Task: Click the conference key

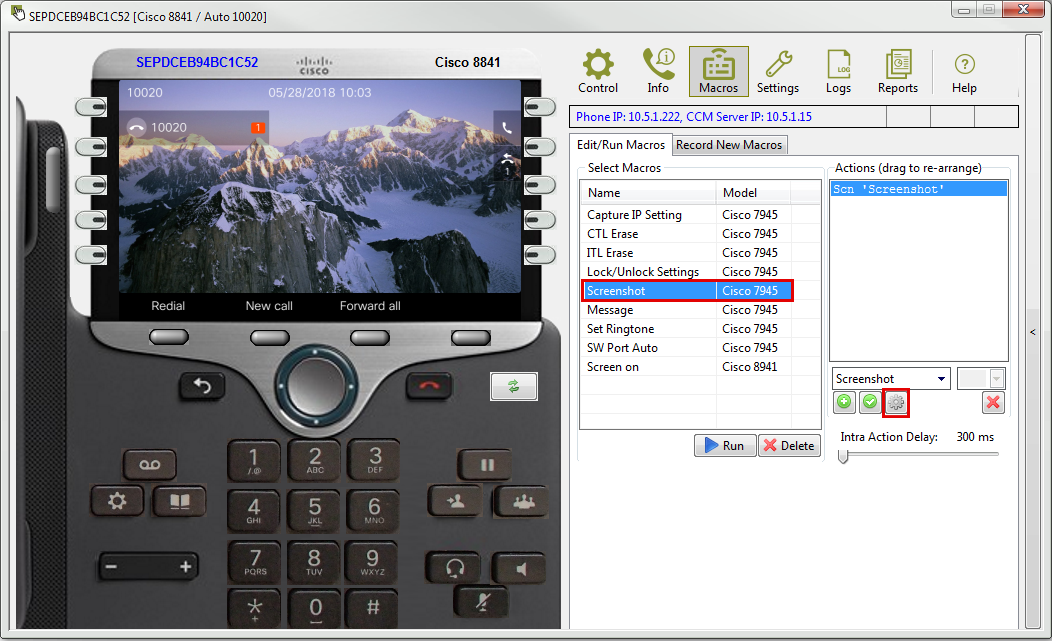Action: coord(523,501)
